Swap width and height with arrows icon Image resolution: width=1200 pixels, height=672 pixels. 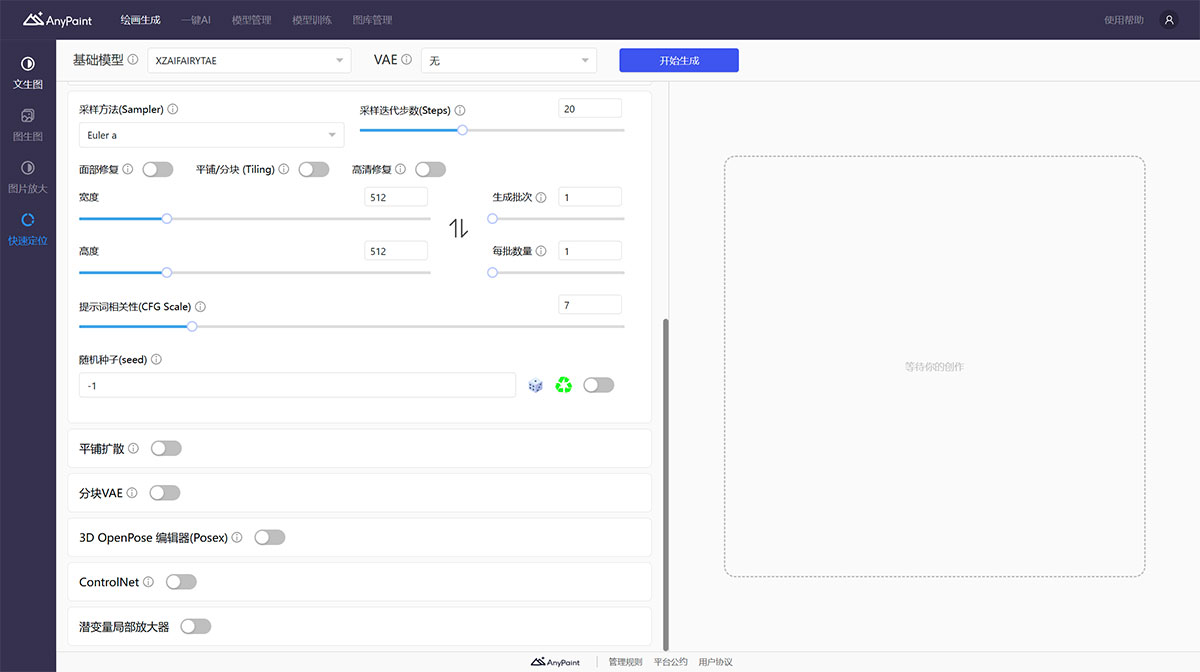(x=458, y=228)
